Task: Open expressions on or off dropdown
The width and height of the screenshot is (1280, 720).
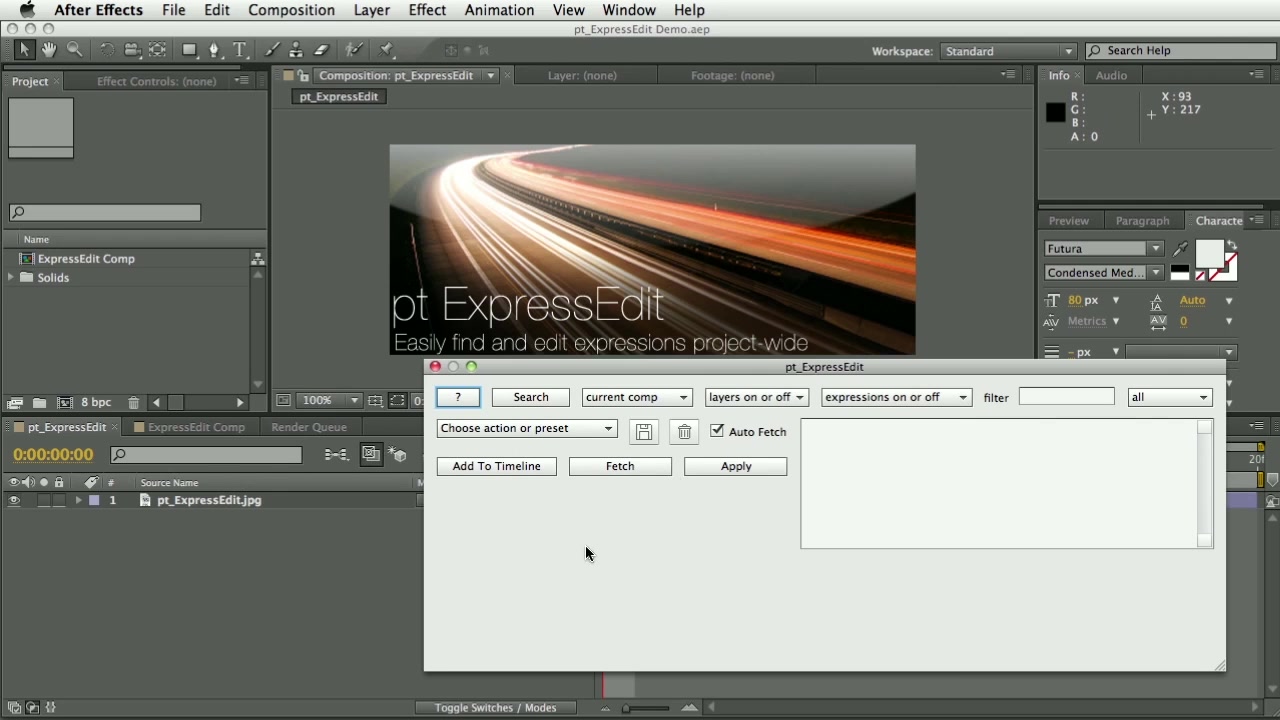Action: [x=896, y=397]
